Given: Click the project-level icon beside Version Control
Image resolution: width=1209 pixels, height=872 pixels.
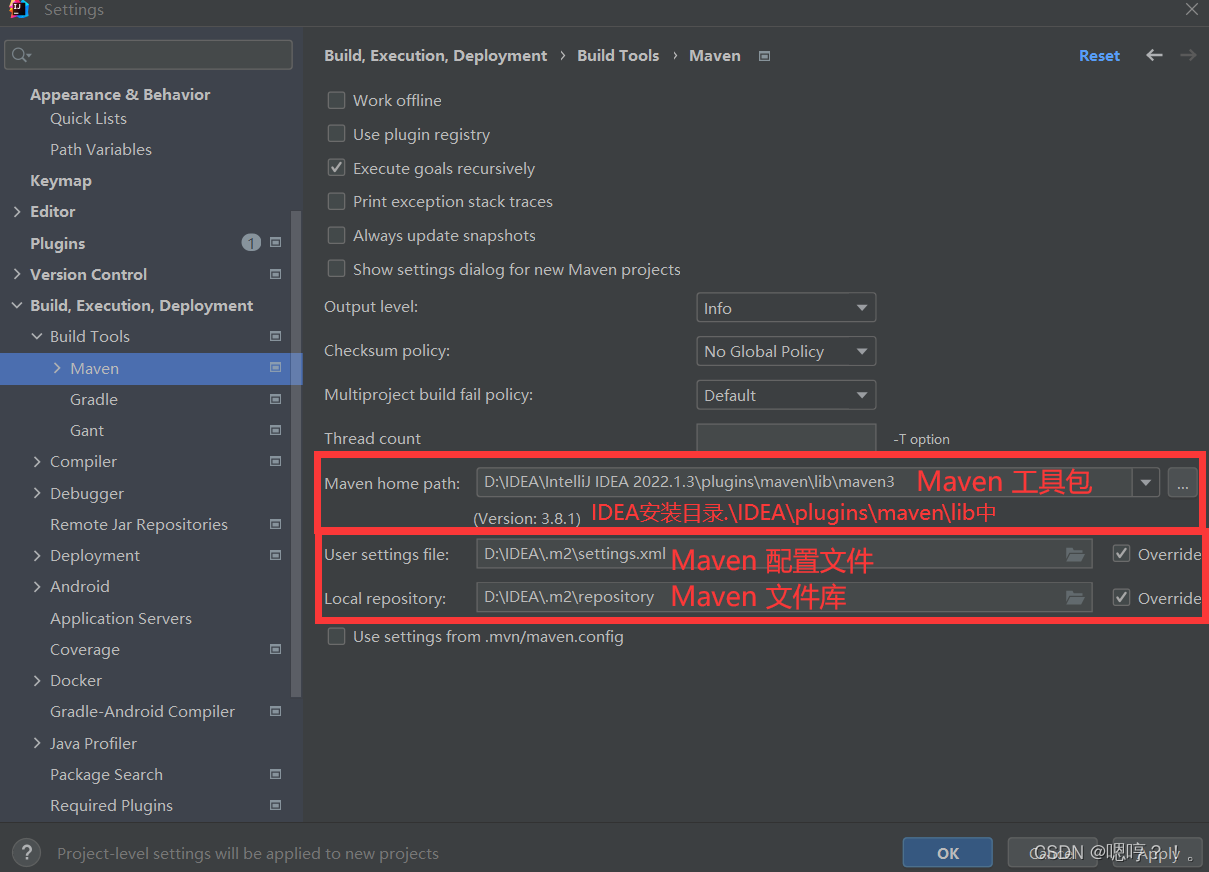Looking at the screenshot, I should pyautogui.click(x=276, y=274).
